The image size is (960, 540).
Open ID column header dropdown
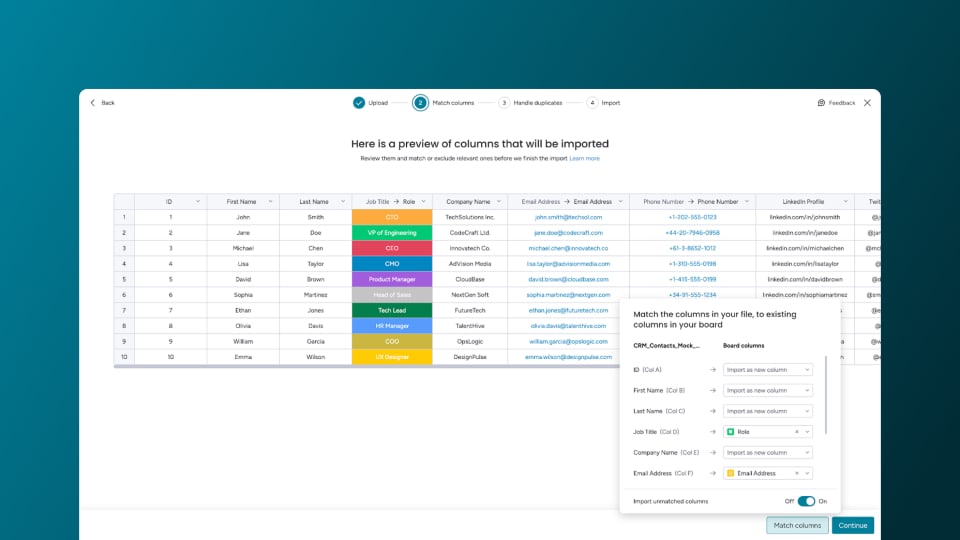pos(198,201)
